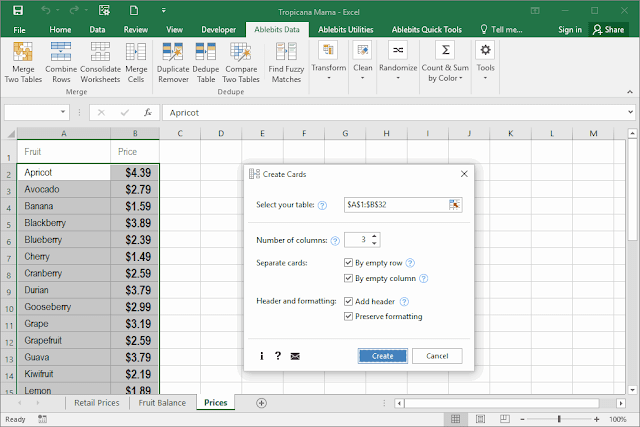Viewport: 640px width, 427px height.
Task: Toggle By empty column checkbox
Action: click(x=348, y=278)
